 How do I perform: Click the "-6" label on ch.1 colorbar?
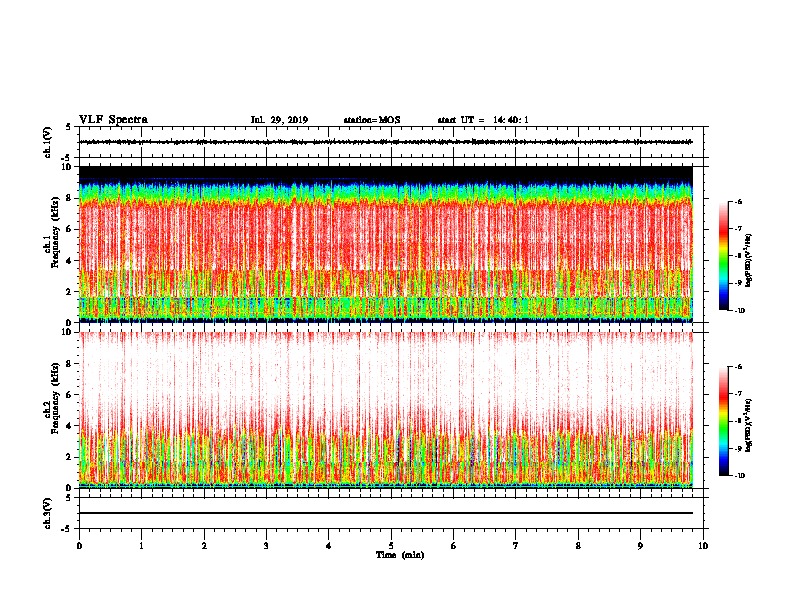click(x=737, y=201)
